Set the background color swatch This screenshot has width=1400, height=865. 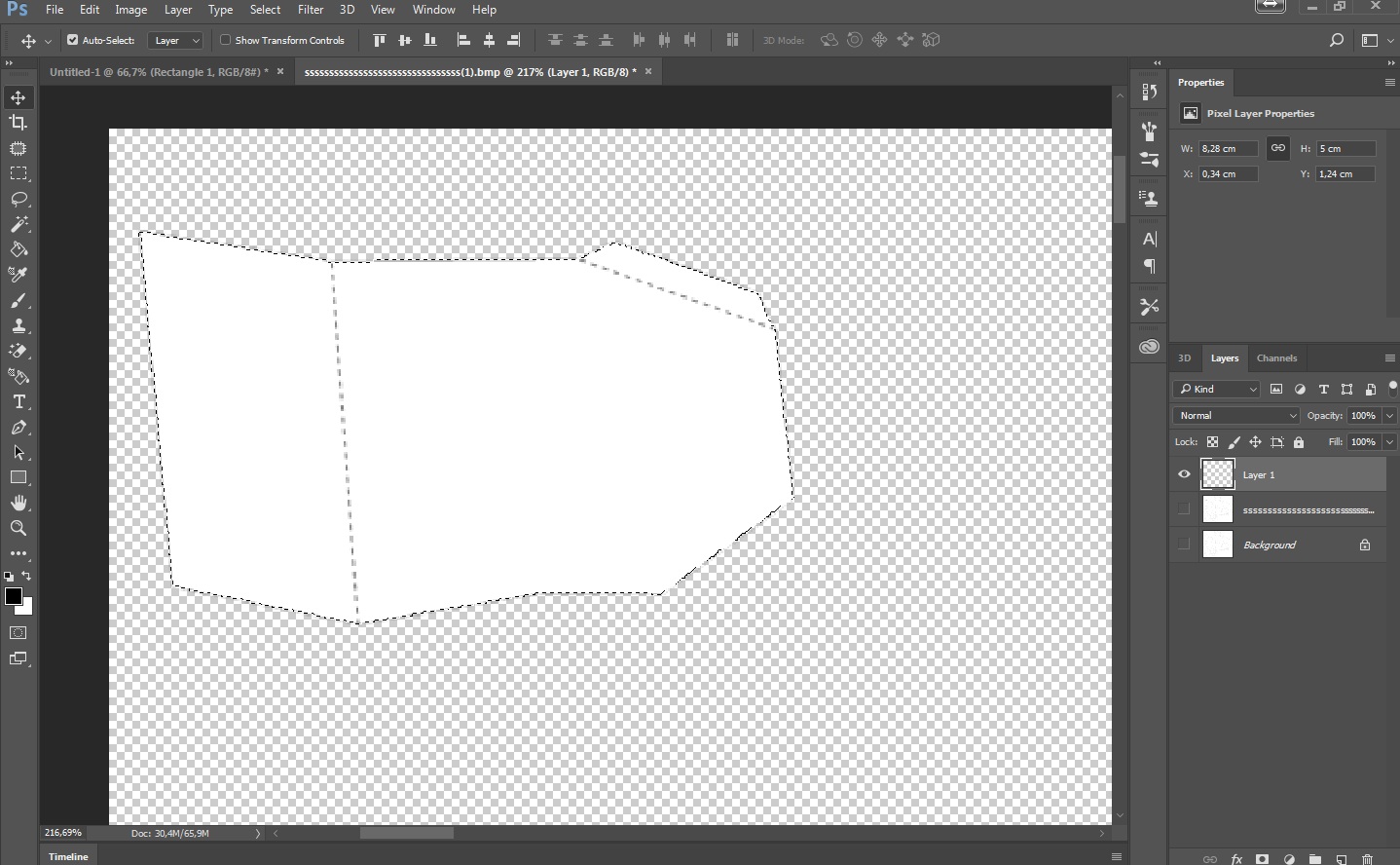click(x=26, y=609)
